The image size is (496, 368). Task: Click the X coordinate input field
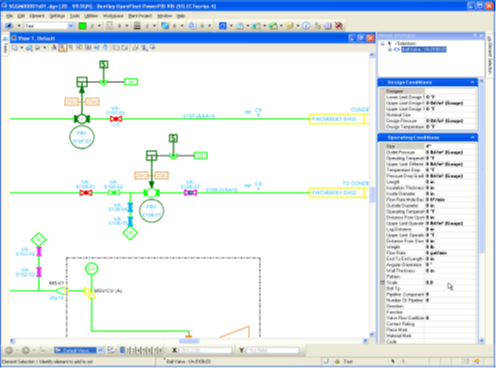206,350
